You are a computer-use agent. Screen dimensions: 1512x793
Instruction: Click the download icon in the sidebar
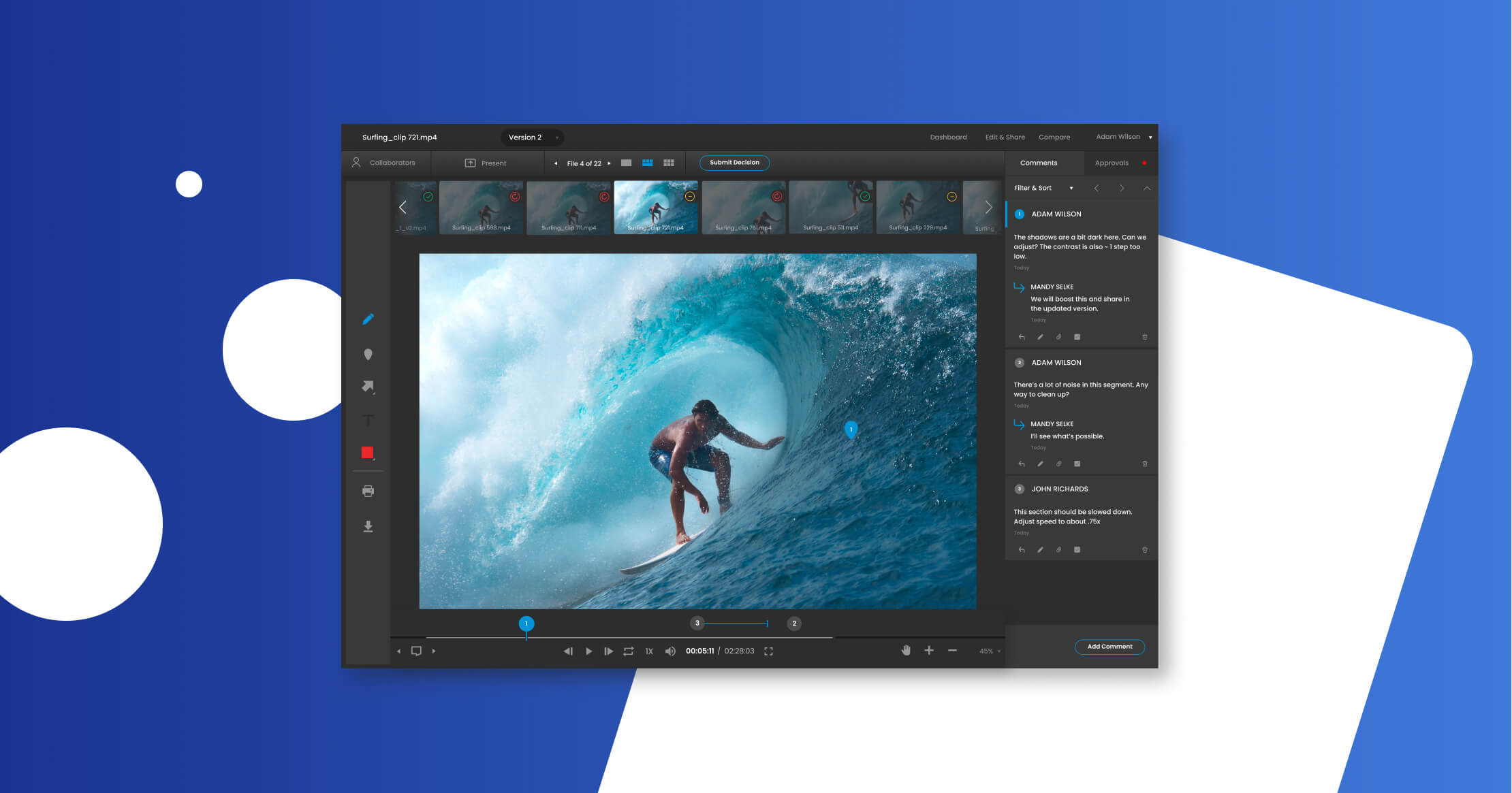tap(368, 525)
